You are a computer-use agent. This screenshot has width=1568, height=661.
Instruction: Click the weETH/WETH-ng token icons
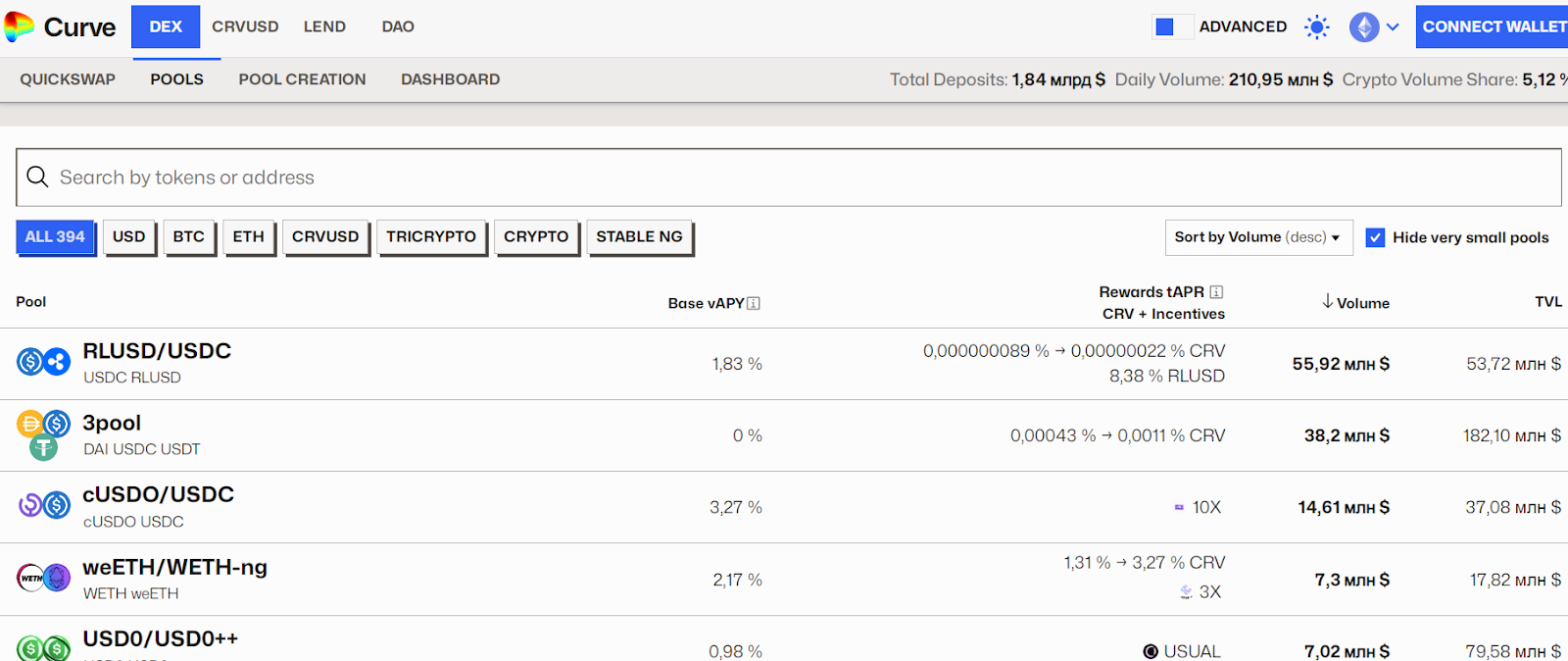pos(44,578)
